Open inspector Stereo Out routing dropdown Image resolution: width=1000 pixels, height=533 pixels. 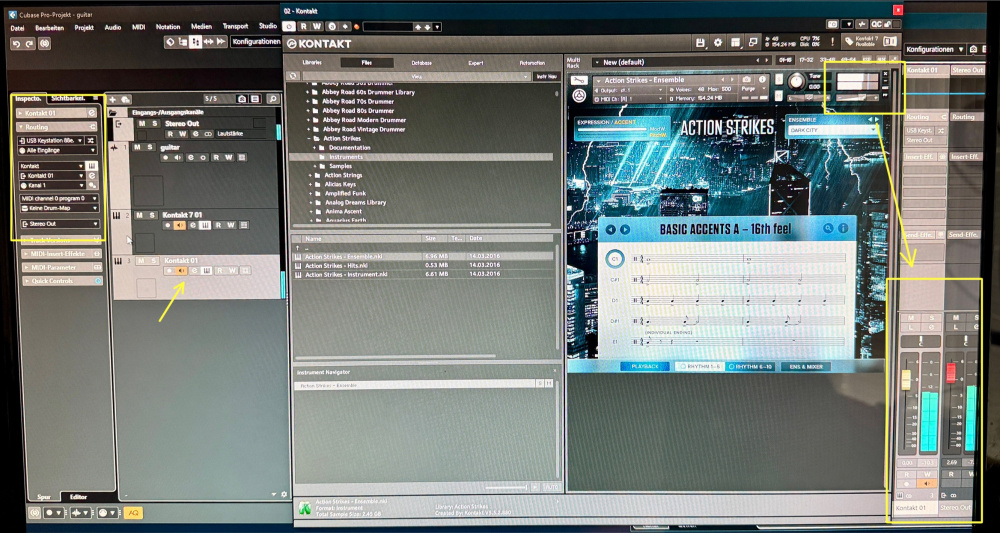tap(59, 224)
